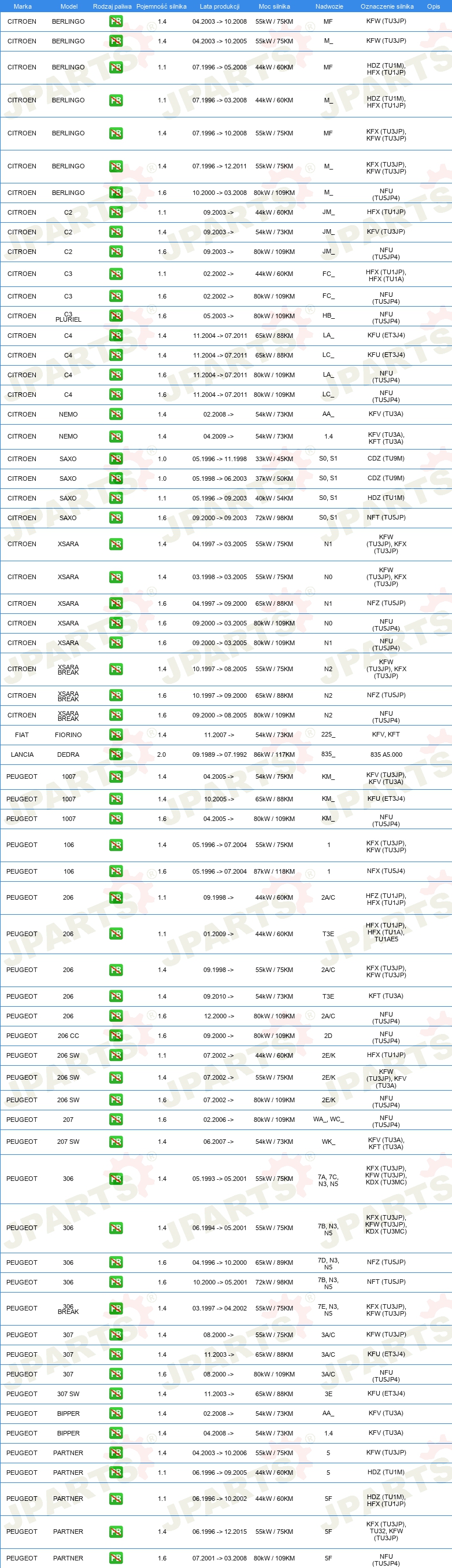Select the 'WA_, WC_' body cell
The height and width of the screenshot is (1568, 452).
click(x=328, y=1120)
